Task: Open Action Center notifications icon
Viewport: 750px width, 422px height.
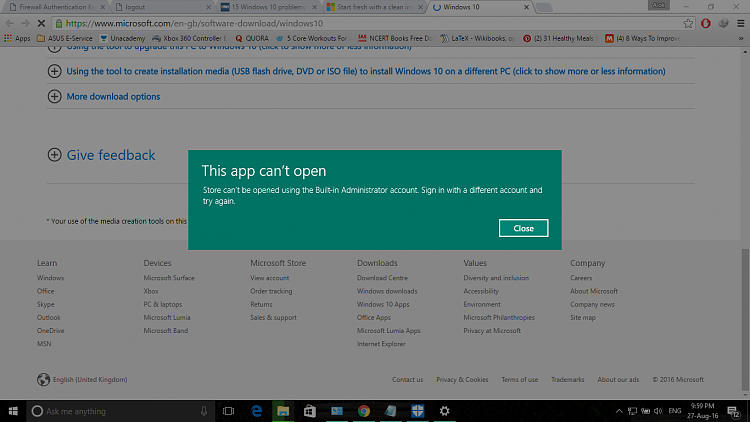Action: 734,411
